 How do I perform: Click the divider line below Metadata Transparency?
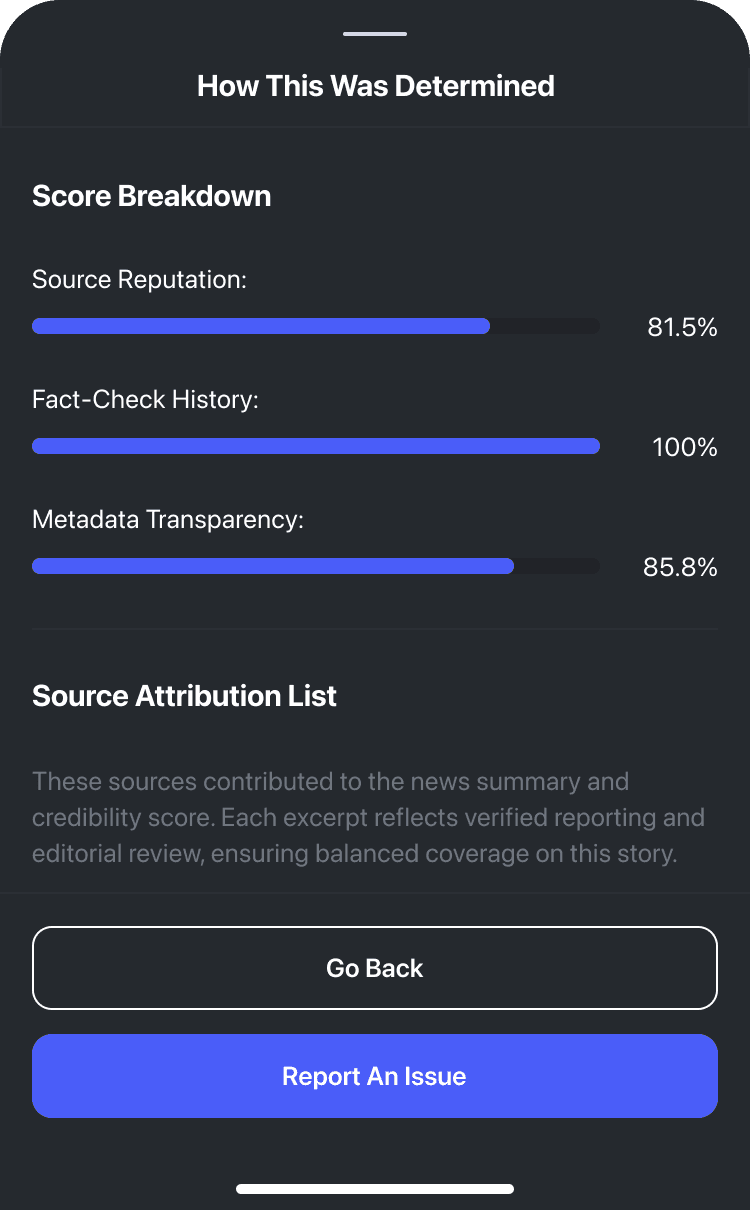coord(375,629)
